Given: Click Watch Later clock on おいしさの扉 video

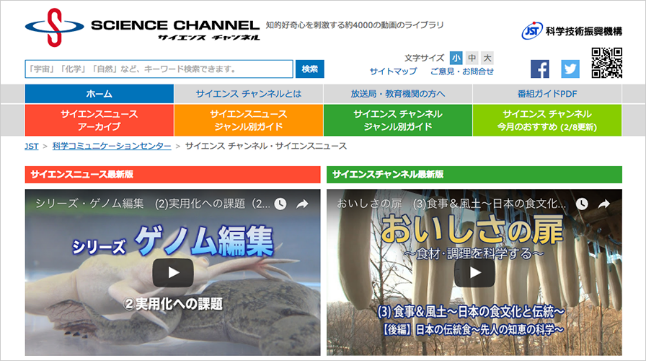Looking at the screenshot, I should [582, 204].
